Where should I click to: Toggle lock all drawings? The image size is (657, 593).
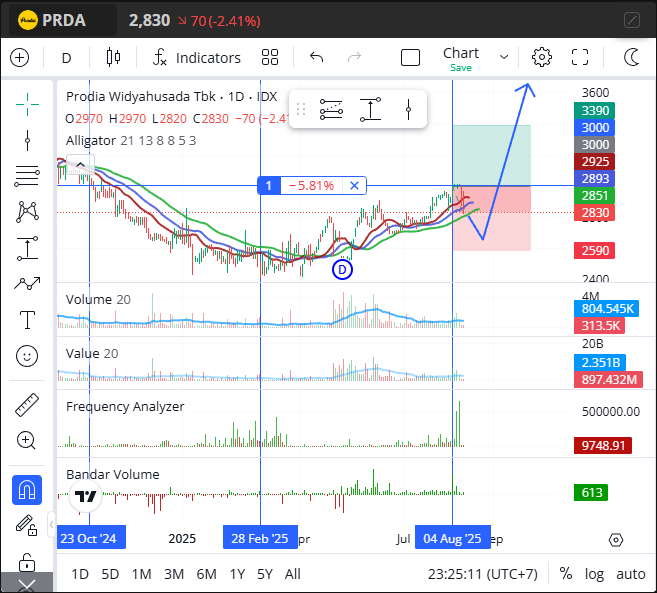click(26, 561)
